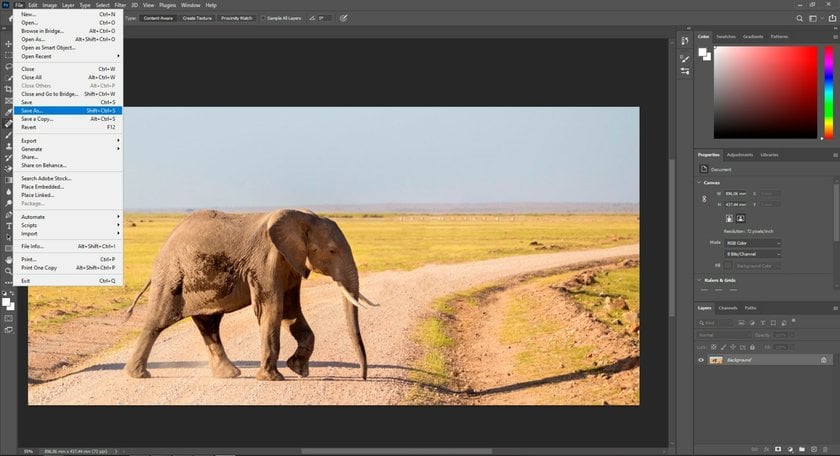Select the Clone Stamp tool

click(8, 146)
